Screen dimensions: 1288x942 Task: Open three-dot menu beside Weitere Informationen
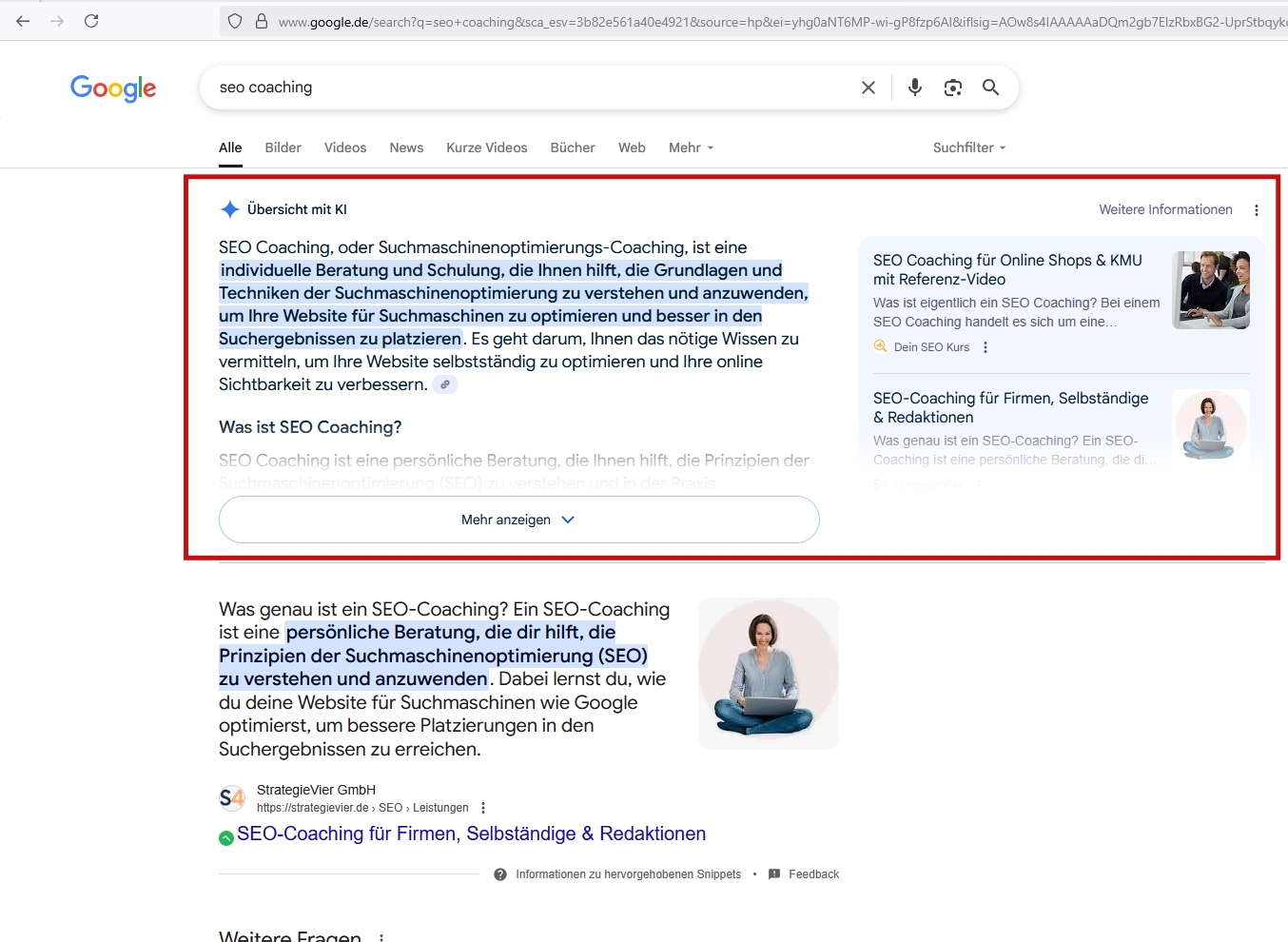point(1256,210)
